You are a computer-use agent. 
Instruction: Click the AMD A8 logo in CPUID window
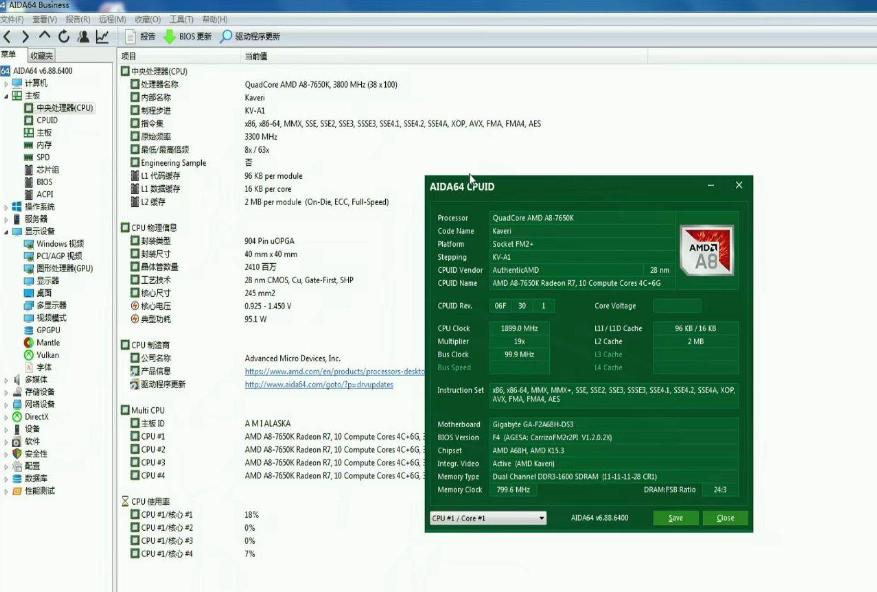706,251
